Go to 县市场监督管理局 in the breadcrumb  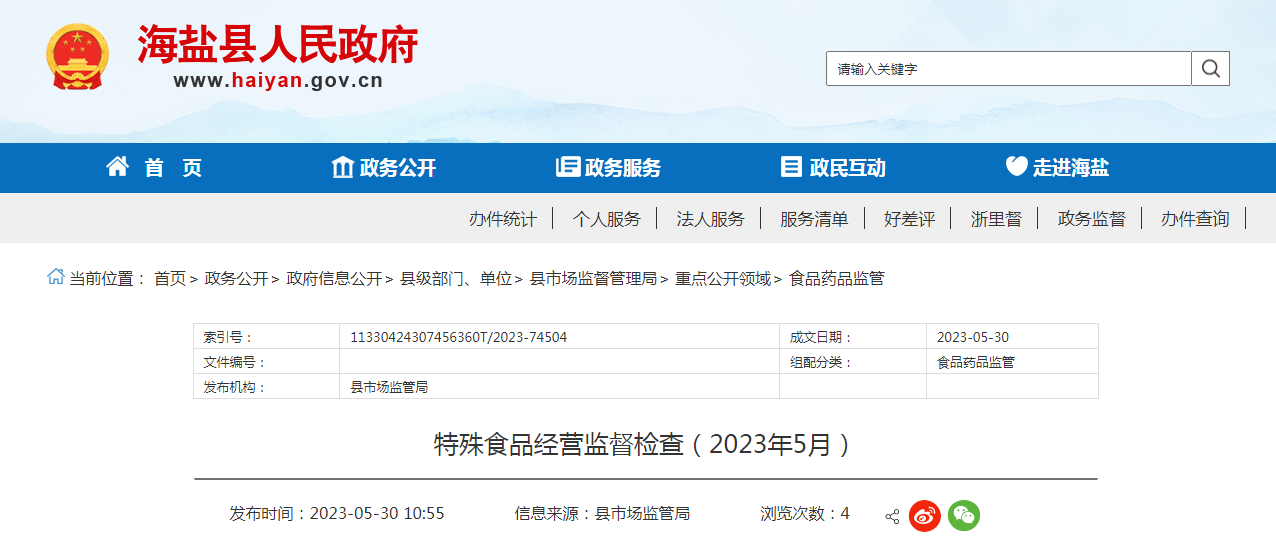tap(593, 279)
